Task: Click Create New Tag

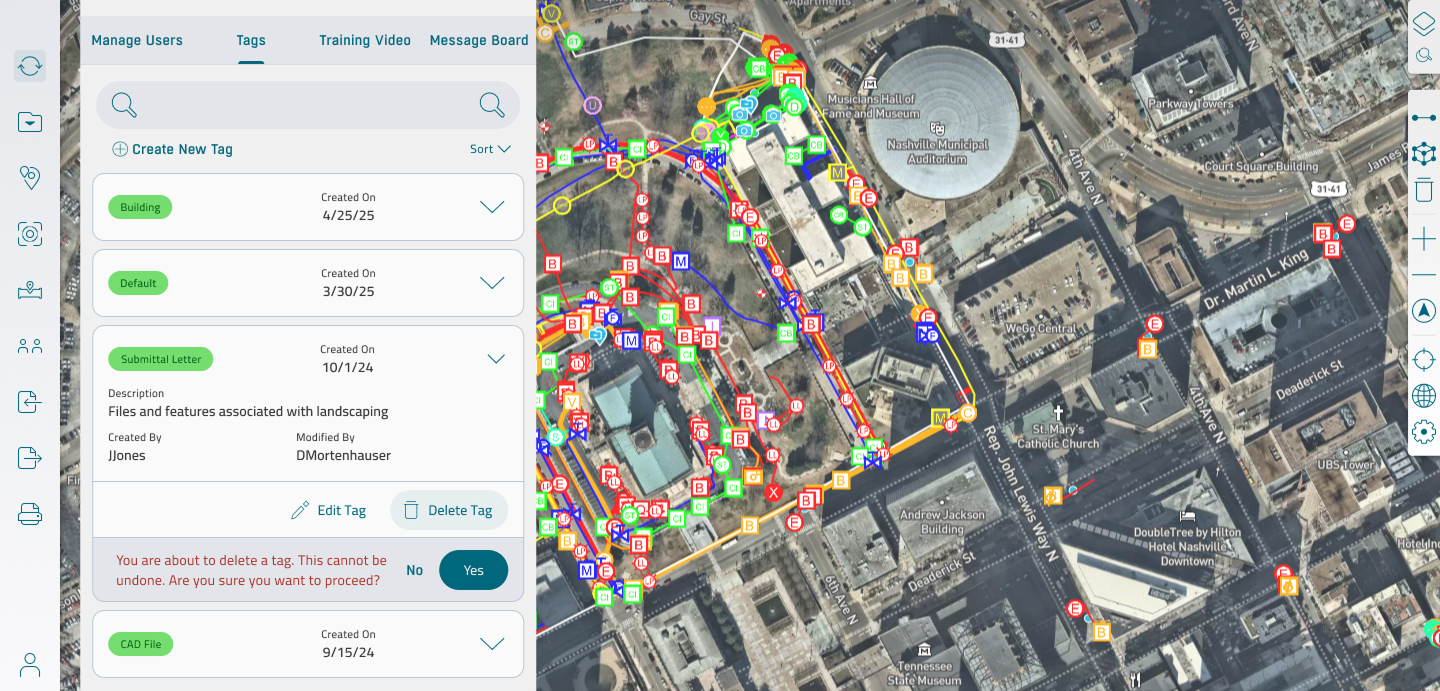Action: (172, 149)
